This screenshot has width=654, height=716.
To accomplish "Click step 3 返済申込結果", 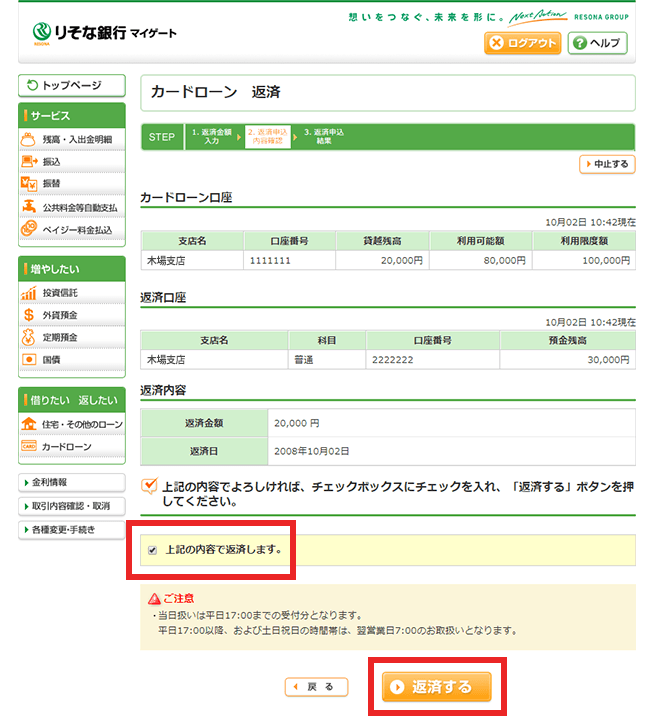I will tap(324, 137).
